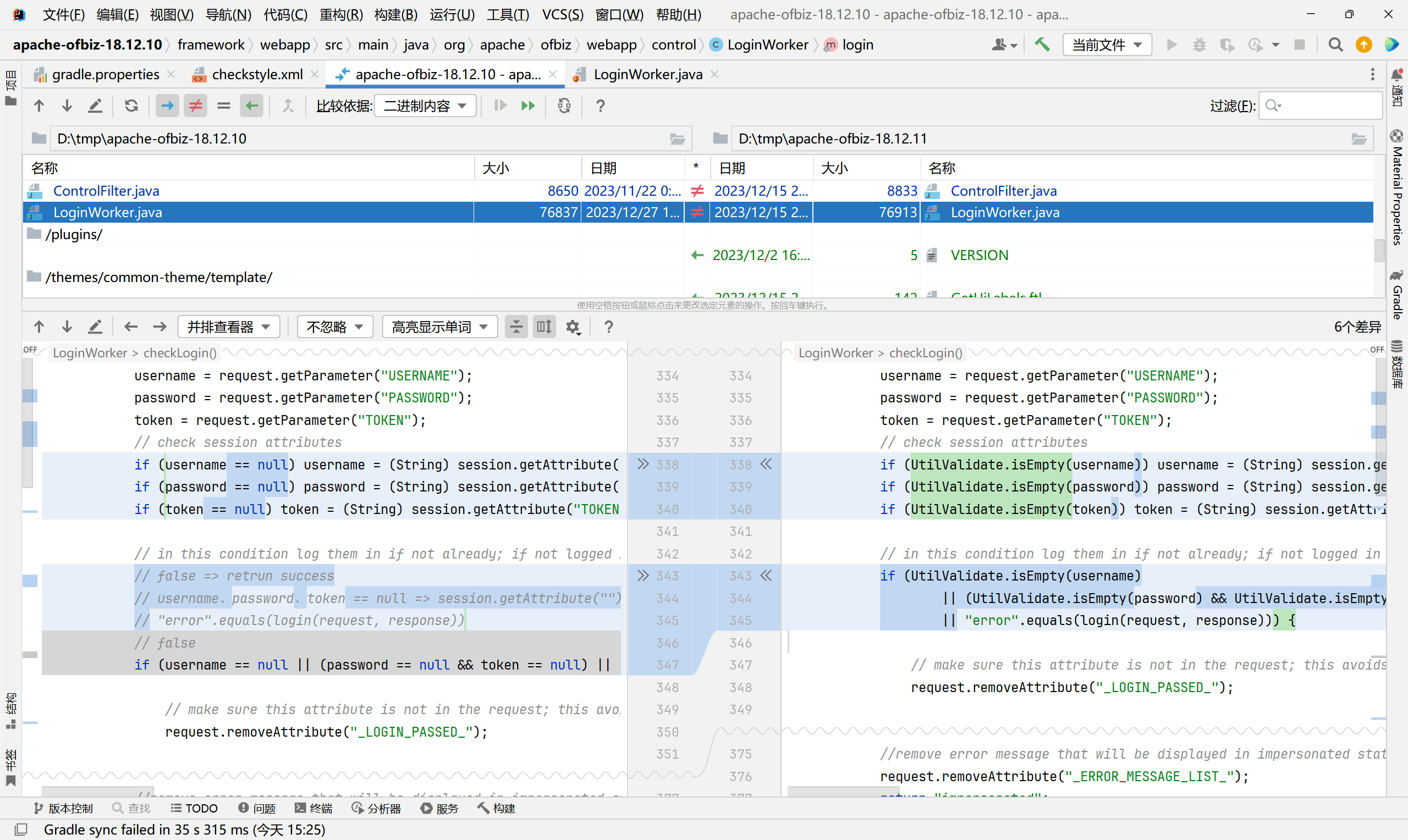Open the user account icon menu

[1005, 44]
